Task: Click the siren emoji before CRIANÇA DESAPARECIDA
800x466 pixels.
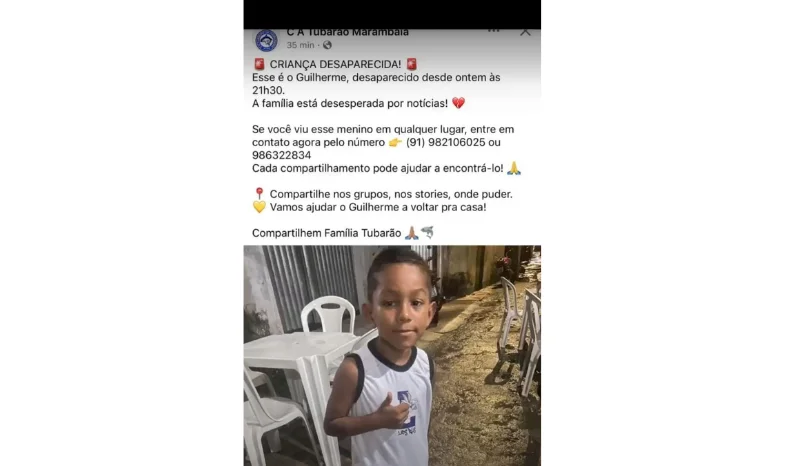Action: [259, 64]
